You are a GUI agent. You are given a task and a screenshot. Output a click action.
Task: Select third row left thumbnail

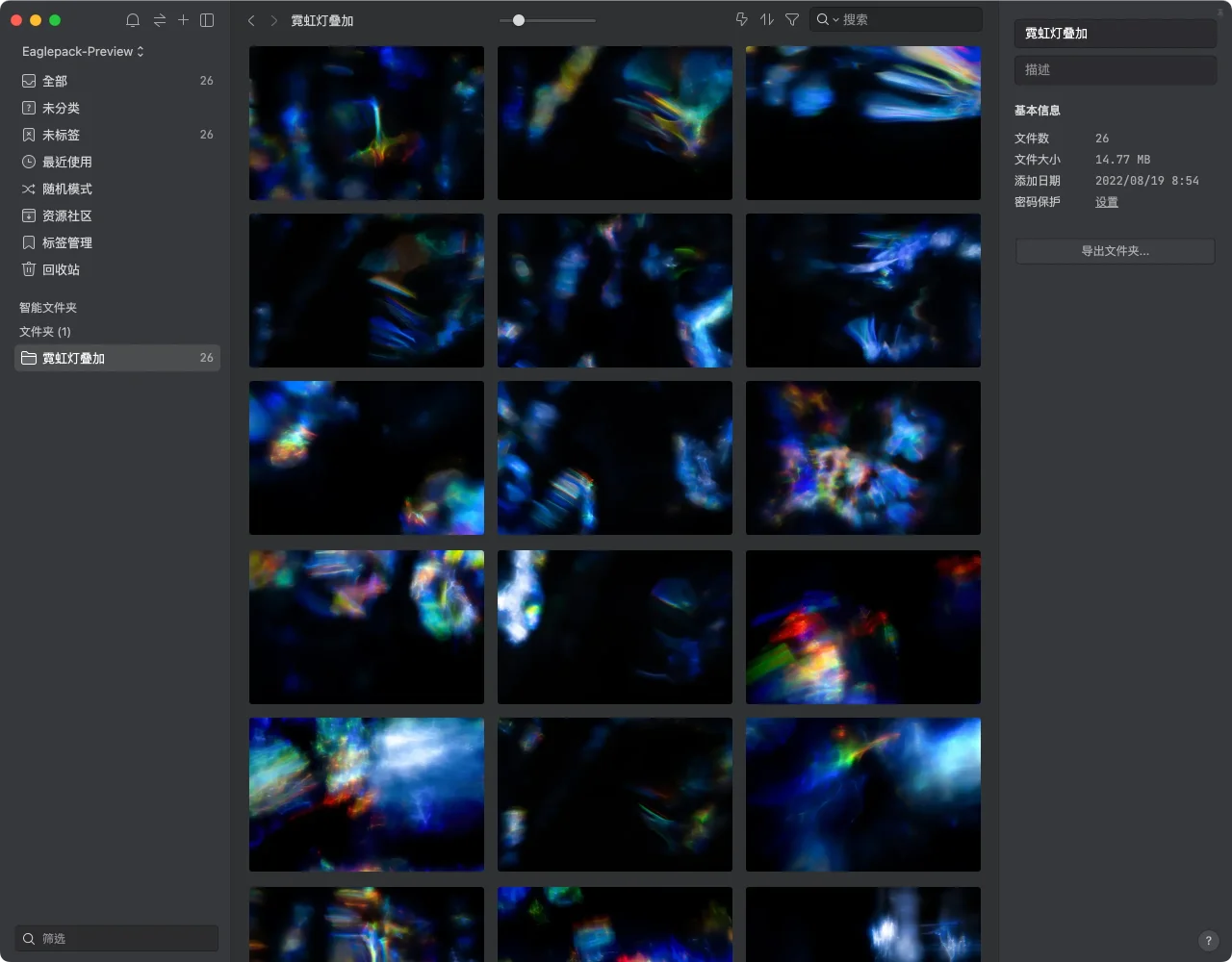[367, 458]
